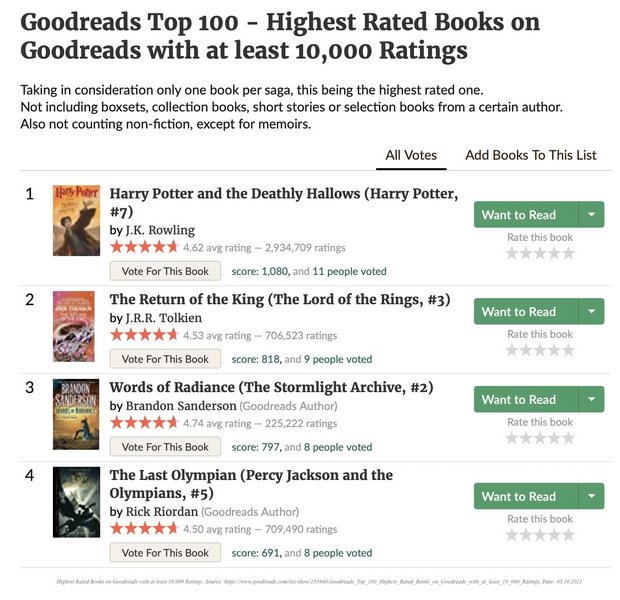Expand shelf dropdown for Words of Radiance
This screenshot has height=600, width=620.
point(591,399)
